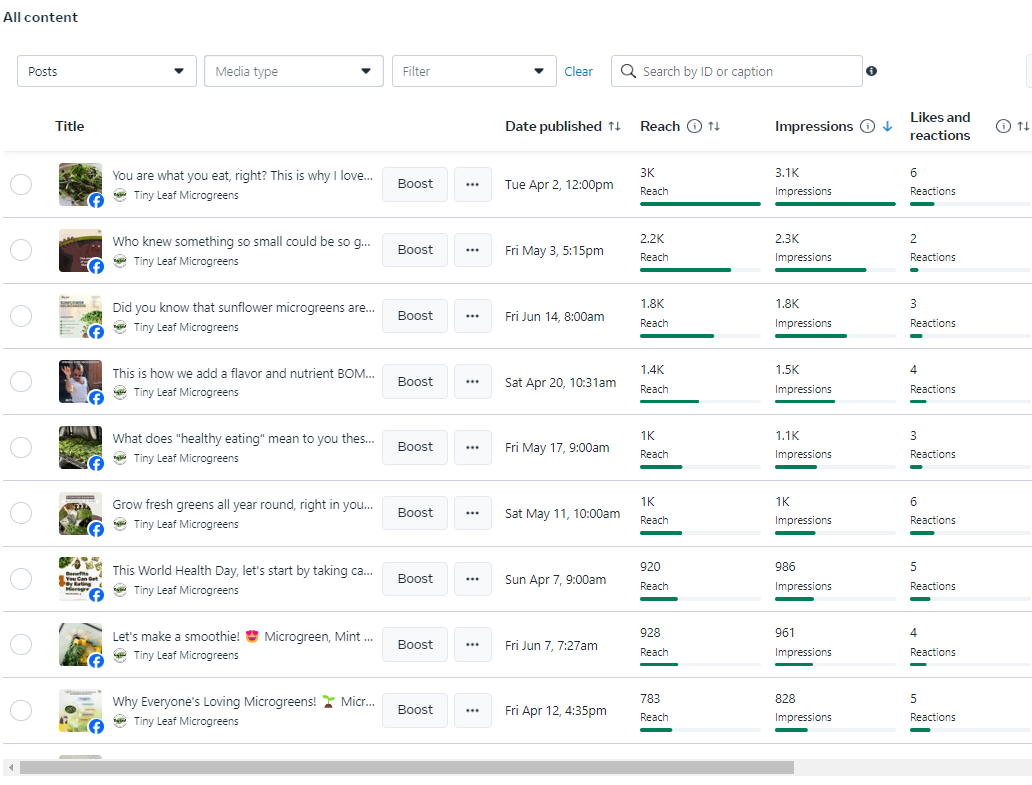The width and height of the screenshot is (1032, 785).
Task: Open the Filter dropdown
Action: [x=474, y=71]
